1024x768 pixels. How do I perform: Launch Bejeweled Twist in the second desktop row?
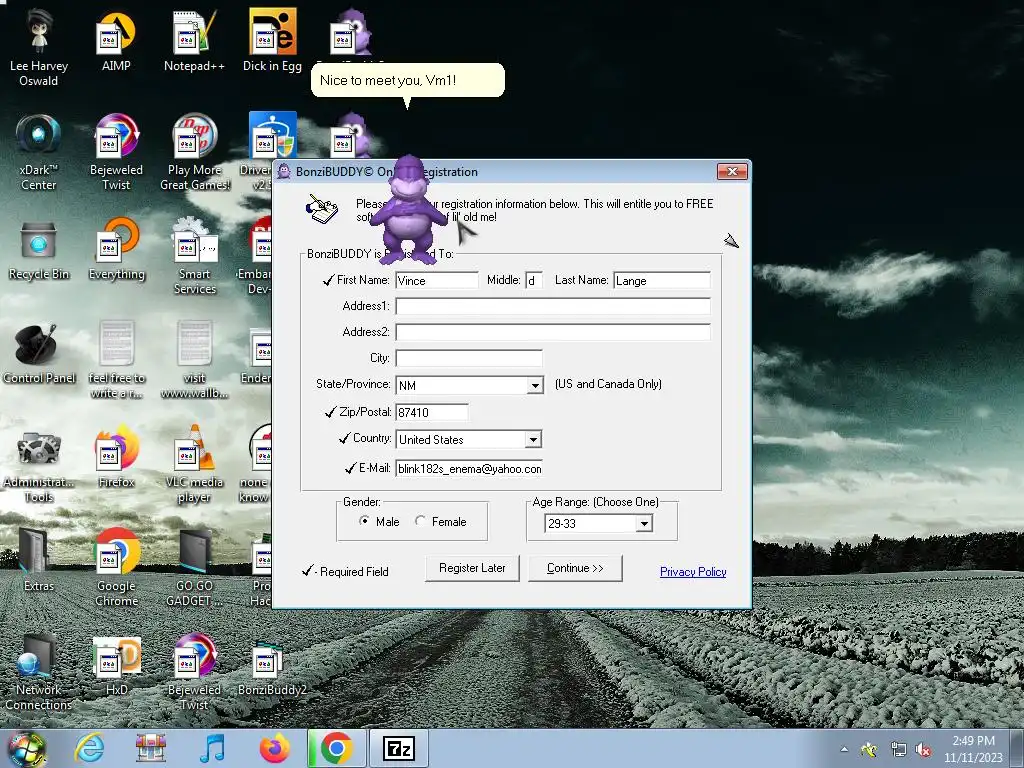[x=116, y=152]
